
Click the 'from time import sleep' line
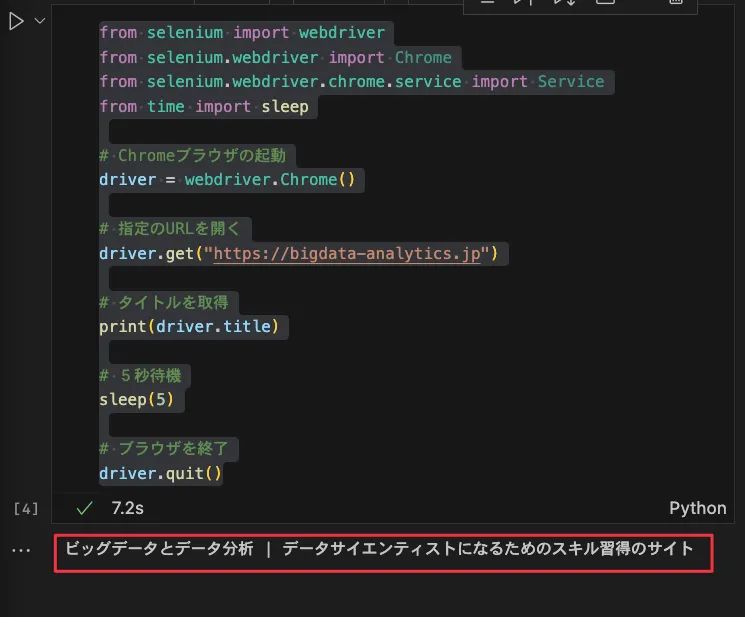[204, 106]
